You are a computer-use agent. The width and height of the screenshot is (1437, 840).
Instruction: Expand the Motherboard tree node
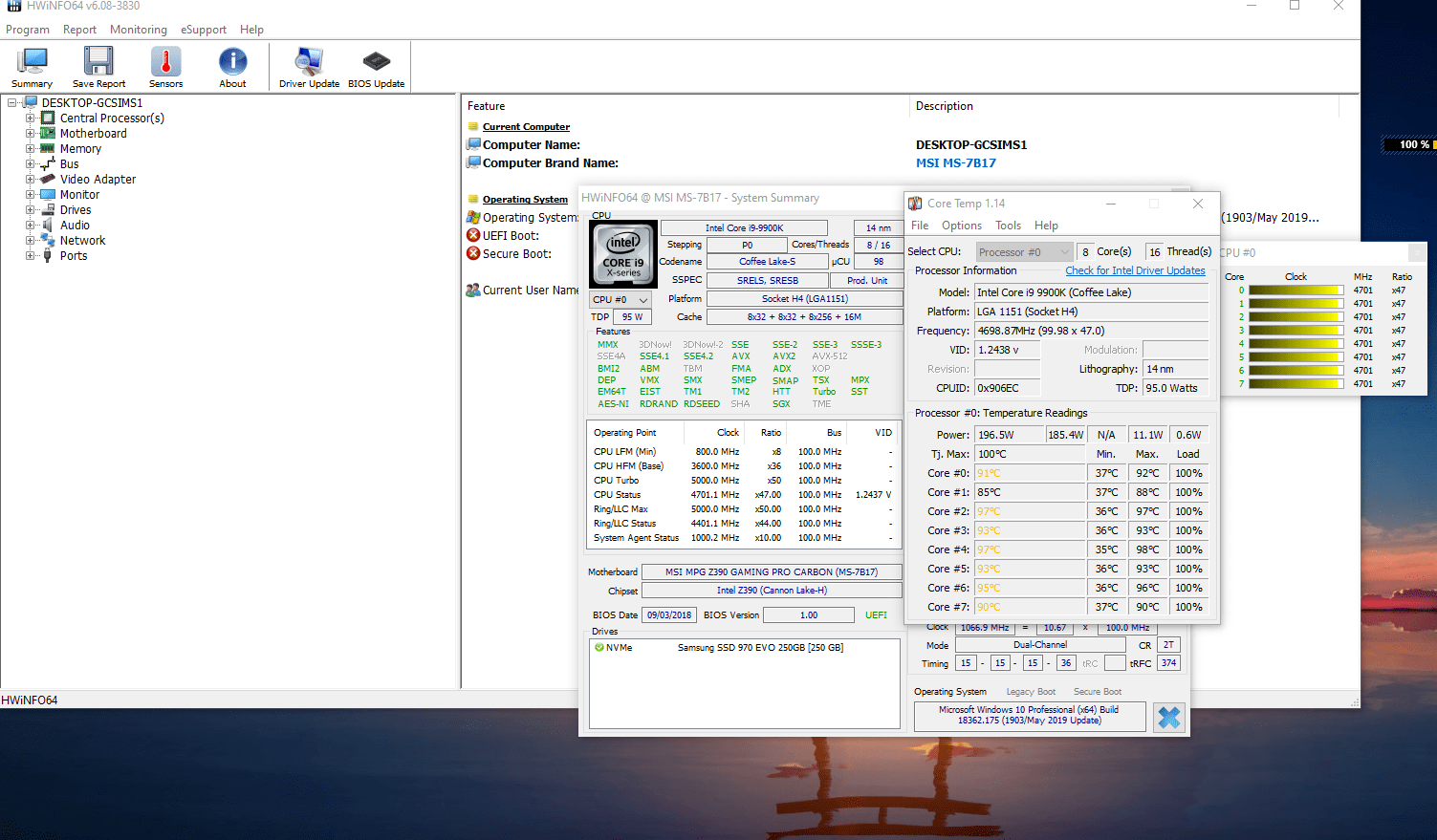pyautogui.click(x=31, y=134)
